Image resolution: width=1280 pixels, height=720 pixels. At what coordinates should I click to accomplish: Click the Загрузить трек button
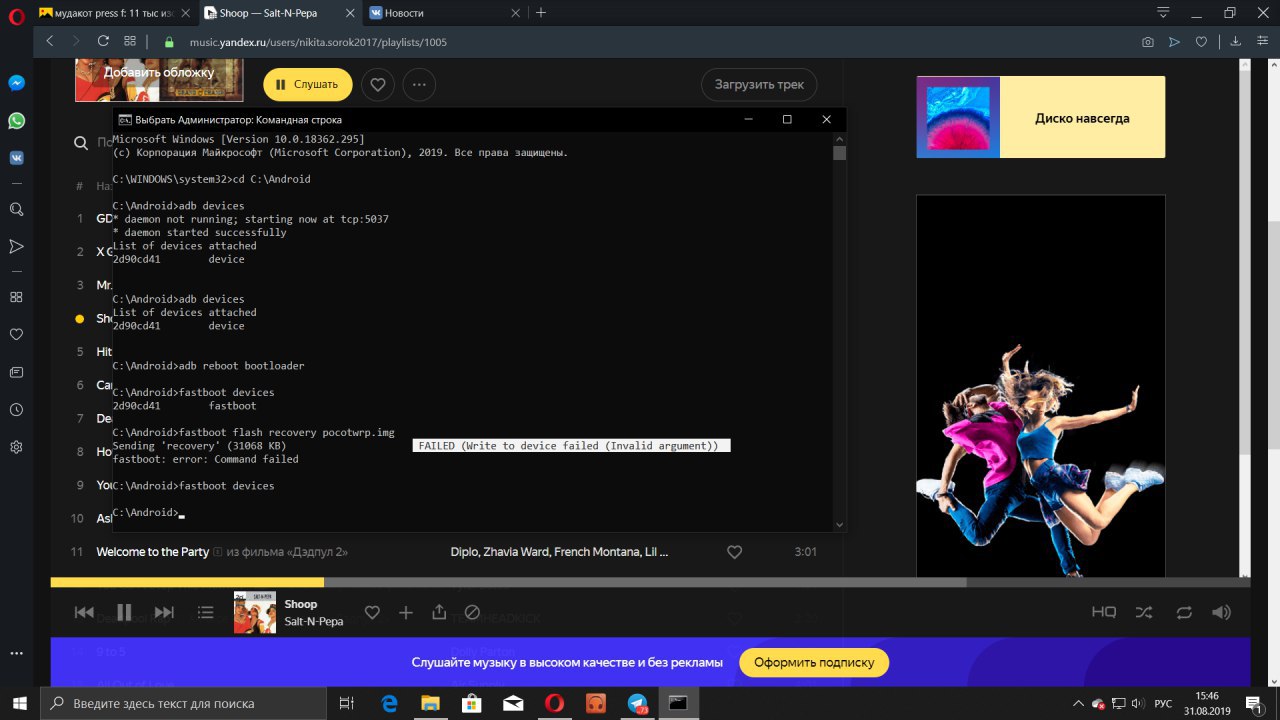tap(759, 85)
